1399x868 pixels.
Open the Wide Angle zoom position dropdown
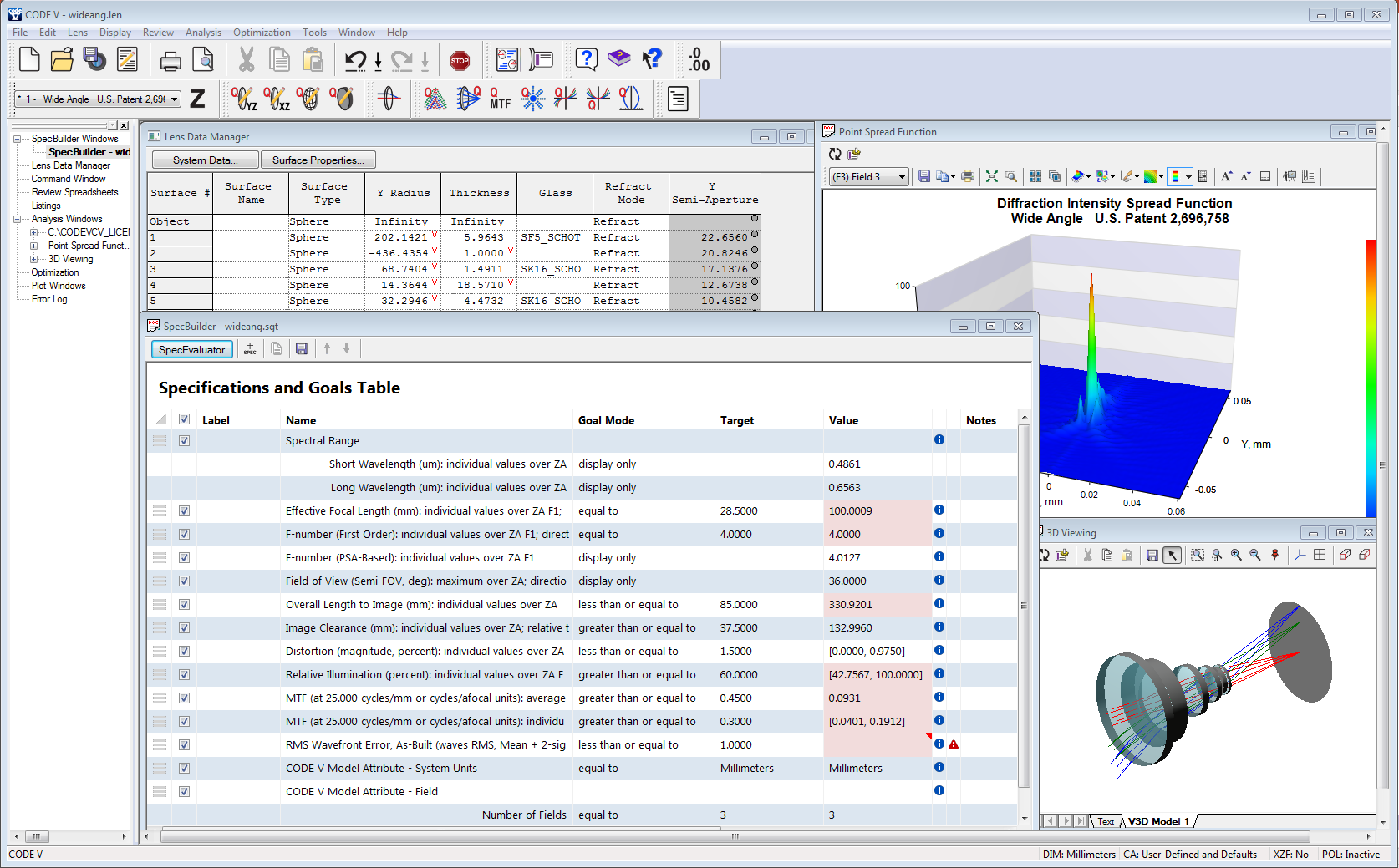coord(175,99)
